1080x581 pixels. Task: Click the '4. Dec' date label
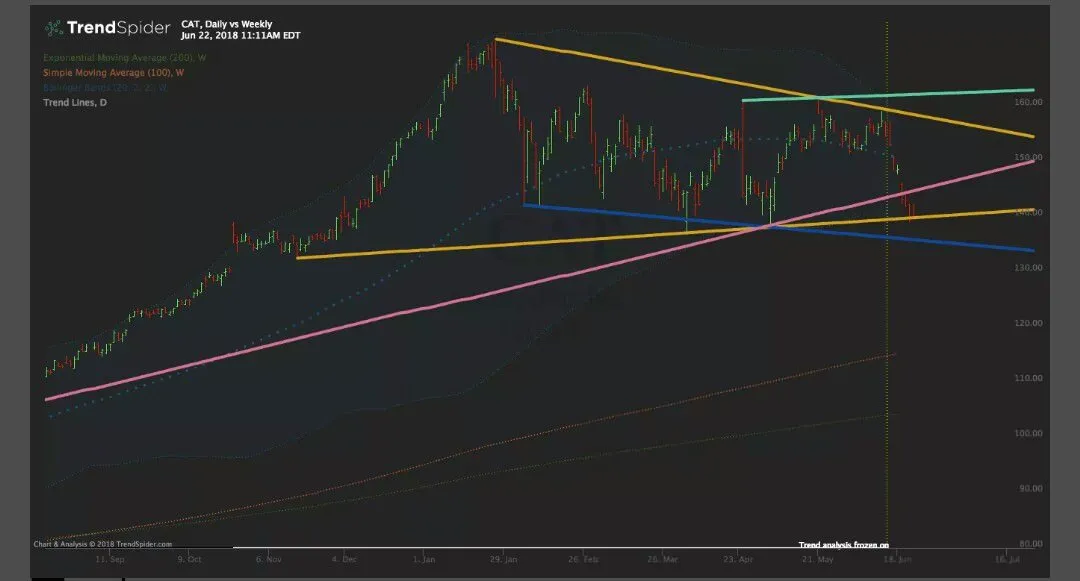(x=344, y=559)
